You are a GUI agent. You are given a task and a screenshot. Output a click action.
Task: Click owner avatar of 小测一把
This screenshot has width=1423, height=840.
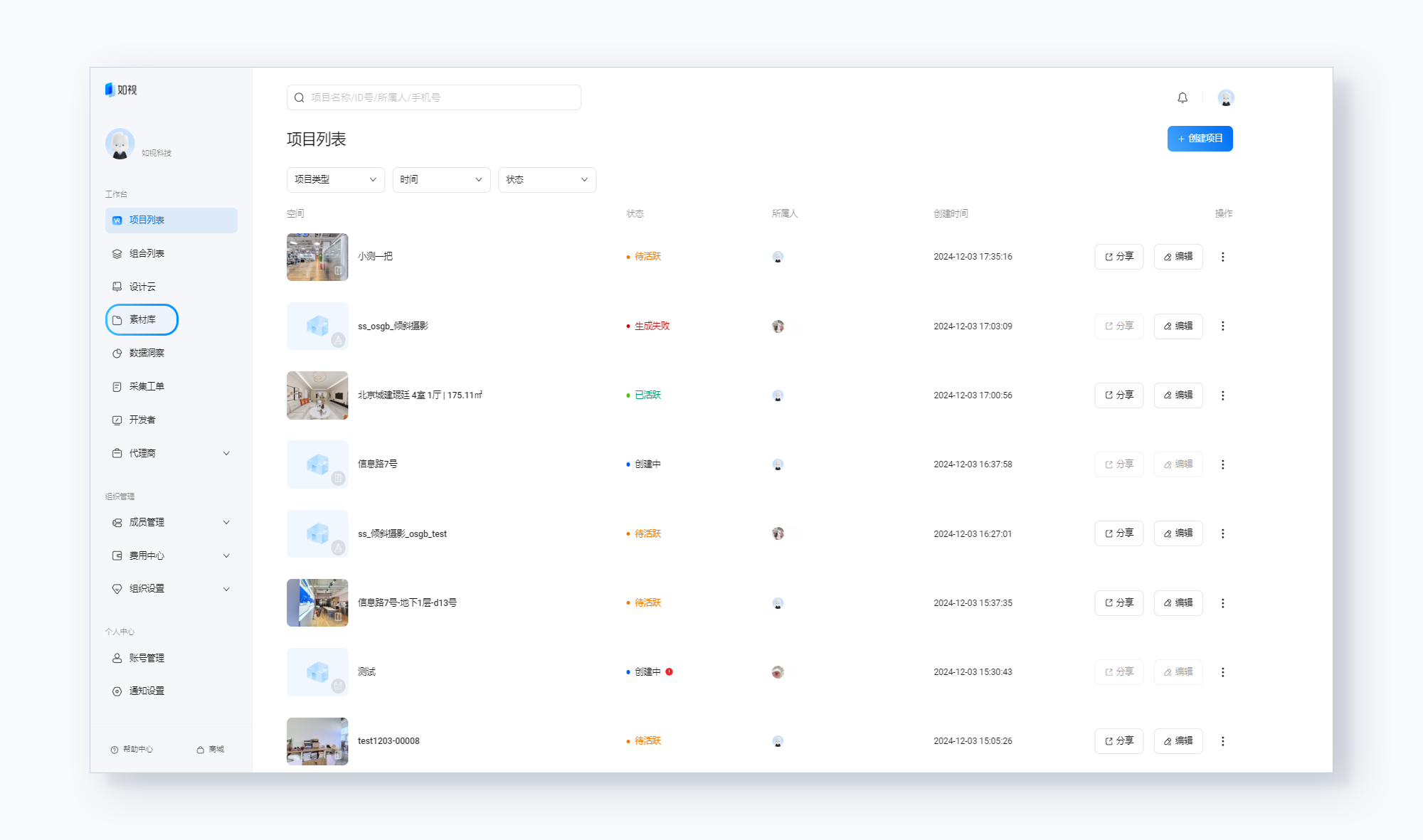[778, 257]
